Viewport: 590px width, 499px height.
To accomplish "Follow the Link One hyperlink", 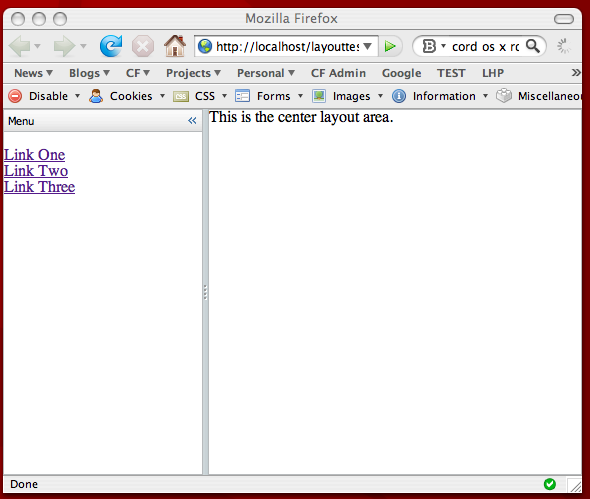I will click(x=34, y=155).
